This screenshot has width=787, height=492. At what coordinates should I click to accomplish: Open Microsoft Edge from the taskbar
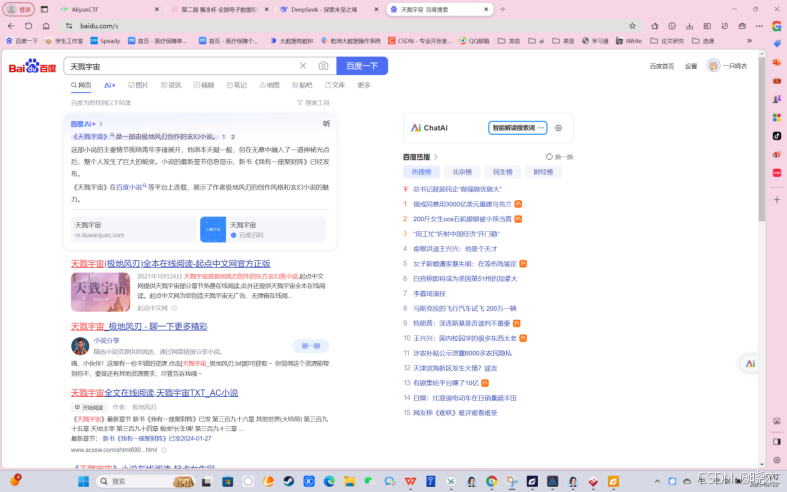329,481
